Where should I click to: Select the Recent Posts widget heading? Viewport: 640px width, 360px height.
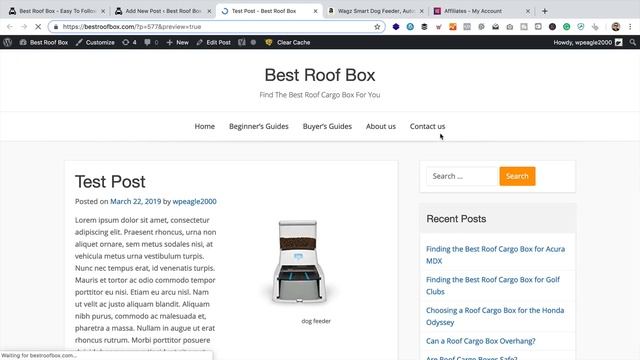click(456, 219)
